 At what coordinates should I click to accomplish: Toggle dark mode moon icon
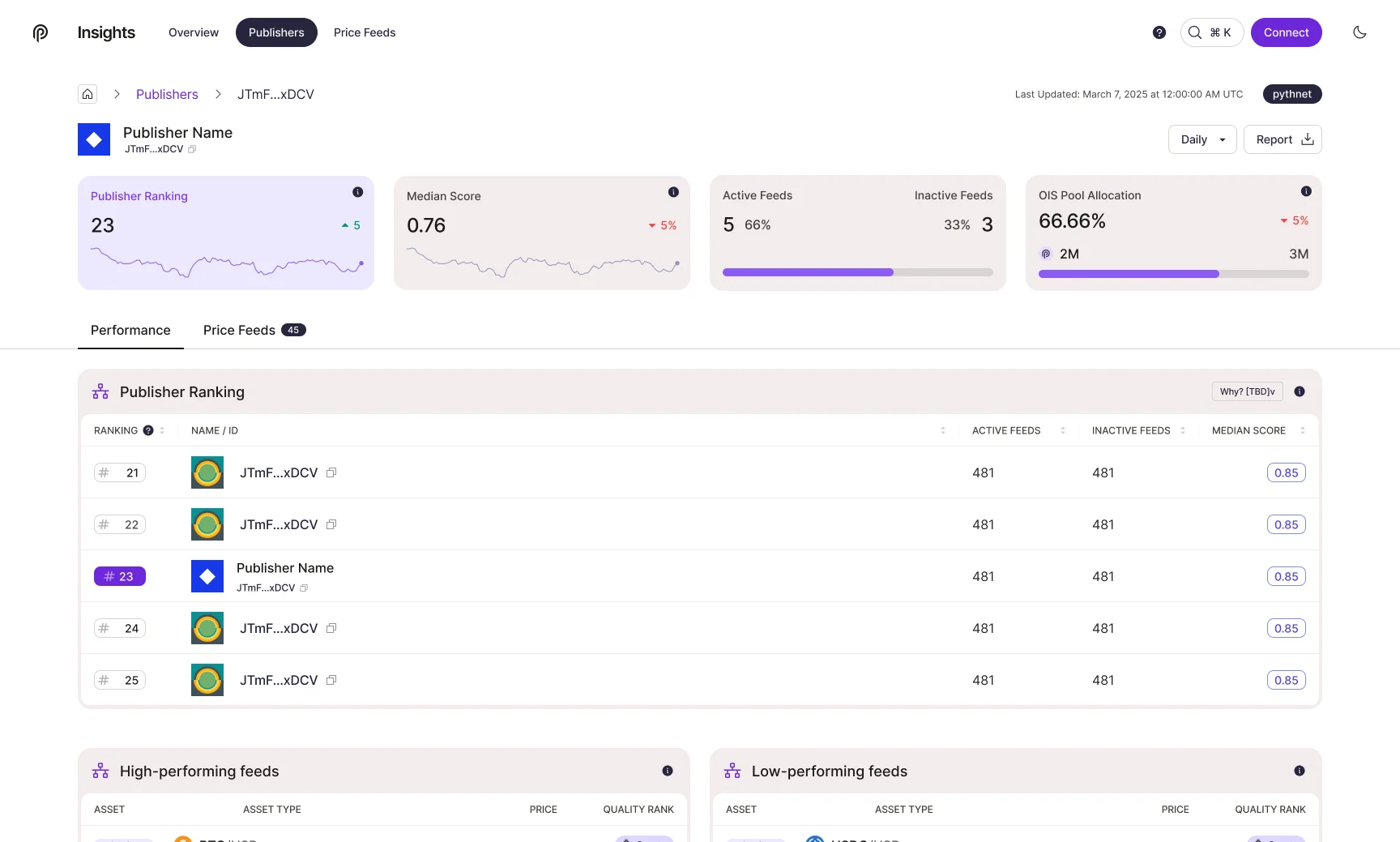coord(1359,32)
